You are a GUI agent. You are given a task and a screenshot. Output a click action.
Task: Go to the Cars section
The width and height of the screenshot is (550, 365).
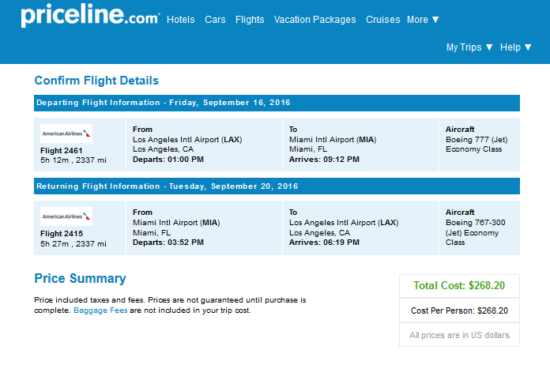(215, 20)
